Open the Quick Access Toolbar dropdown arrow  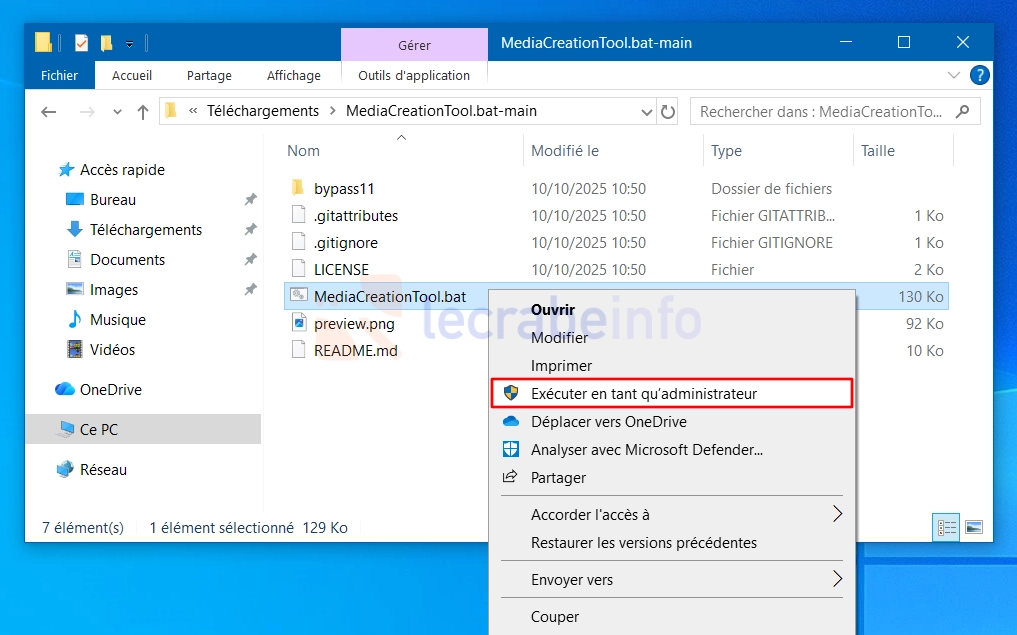click(x=130, y=43)
